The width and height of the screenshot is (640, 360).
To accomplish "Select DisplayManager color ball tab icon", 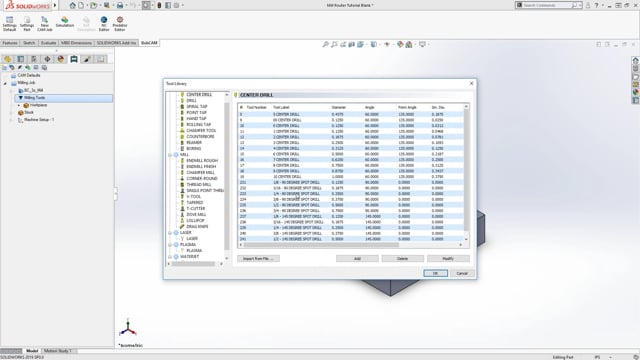I will coord(61,59).
